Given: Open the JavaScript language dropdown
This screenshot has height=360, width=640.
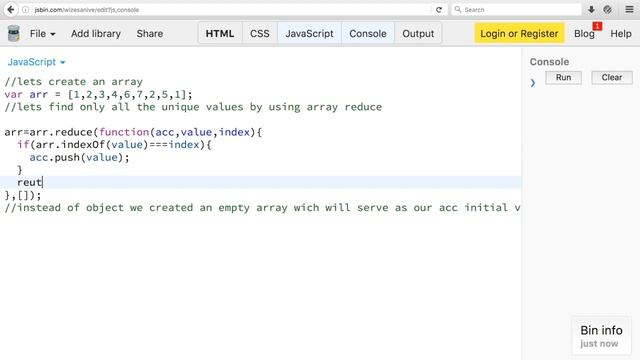Looking at the screenshot, I should [x=36, y=62].
